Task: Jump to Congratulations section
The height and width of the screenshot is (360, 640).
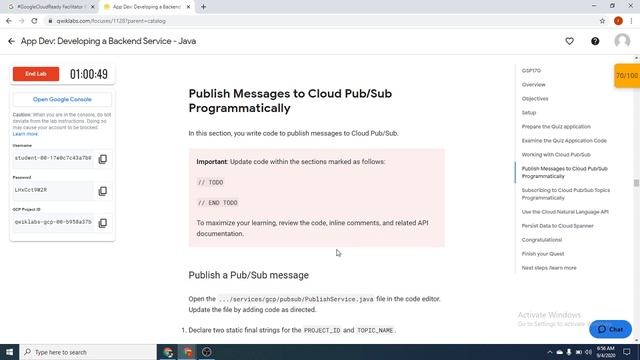Action: click(542, 240)
